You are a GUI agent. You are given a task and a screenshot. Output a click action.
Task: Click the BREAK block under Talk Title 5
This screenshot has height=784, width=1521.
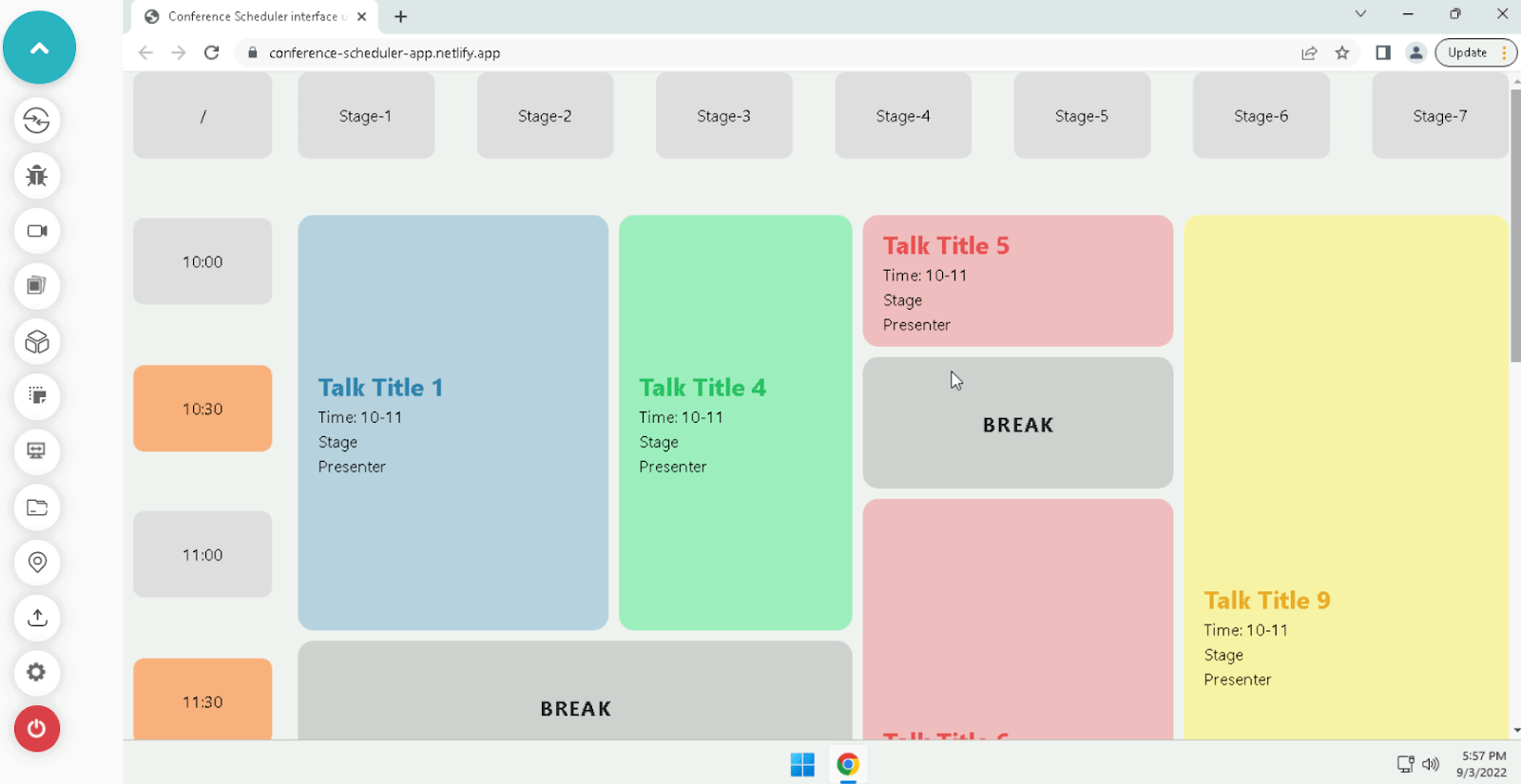tap(1017, 423)
